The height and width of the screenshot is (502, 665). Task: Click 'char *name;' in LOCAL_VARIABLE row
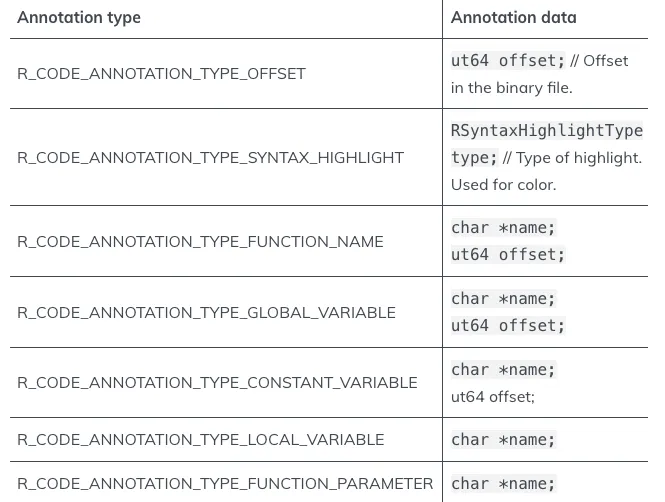(503, 440)
